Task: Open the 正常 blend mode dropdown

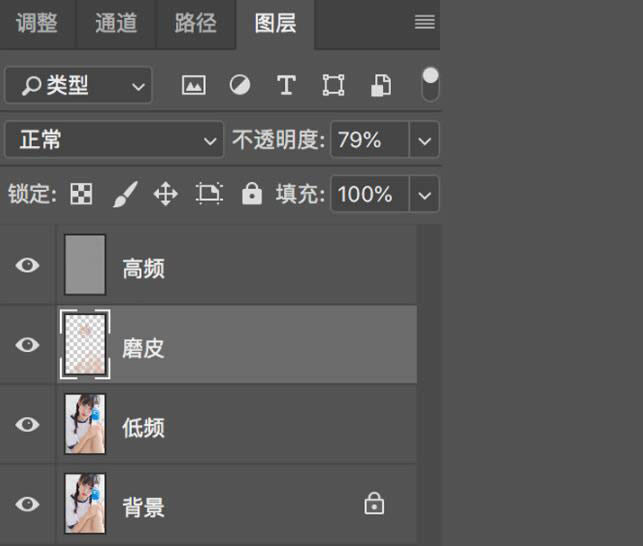Action: (x=113, y=140)
